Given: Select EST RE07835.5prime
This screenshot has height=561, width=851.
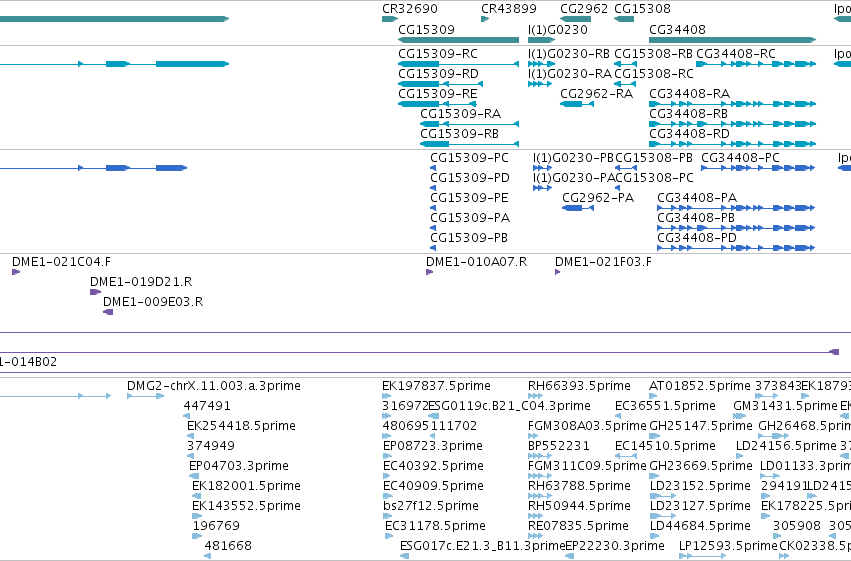Looking at the screenshot, I should coord(538,537).
